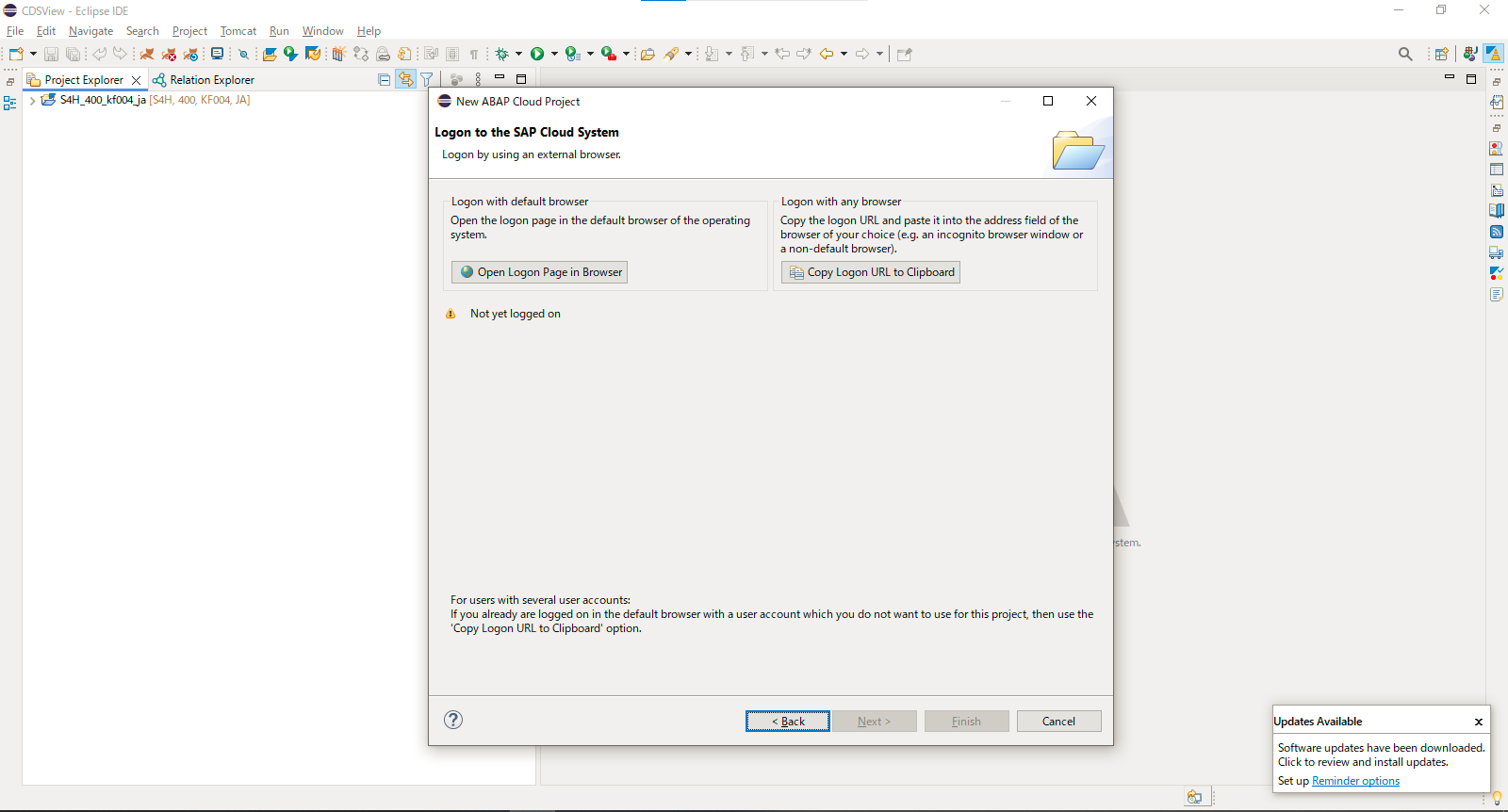Viewport: 1508px width, 812px height.
Task: Click the Collapse All icon in Project Explorer
Action: pyautogui.click(x=385, y=79)
